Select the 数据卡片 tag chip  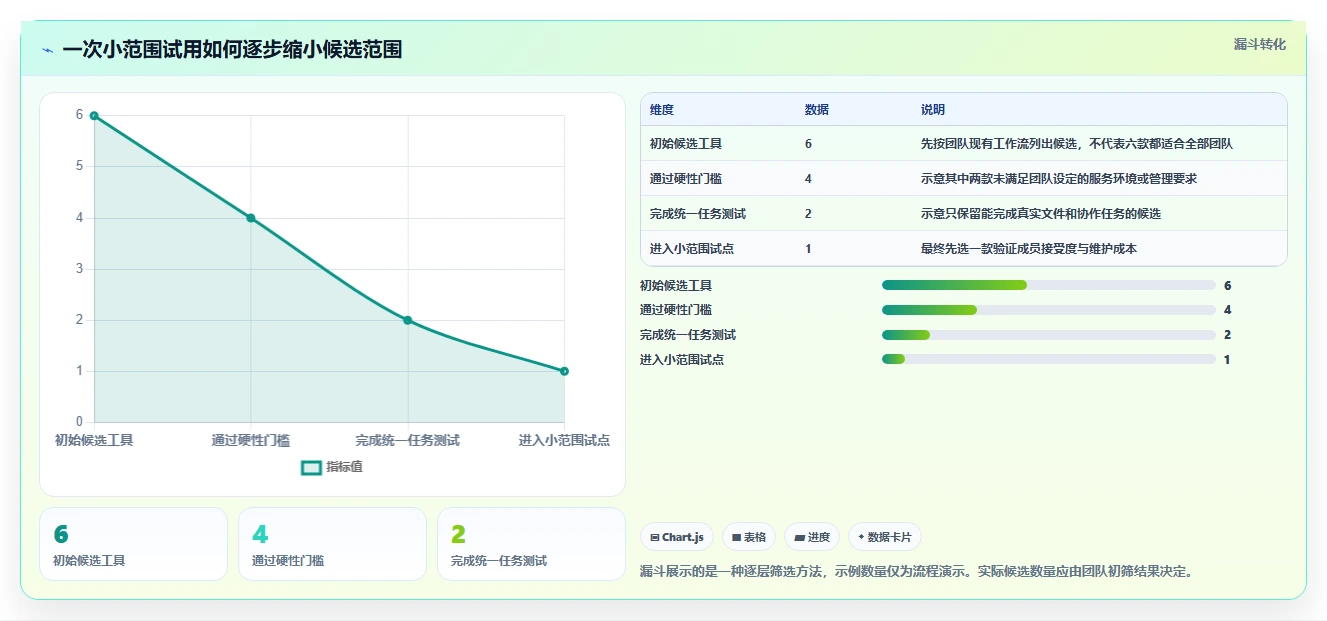[x=884, y=537]
